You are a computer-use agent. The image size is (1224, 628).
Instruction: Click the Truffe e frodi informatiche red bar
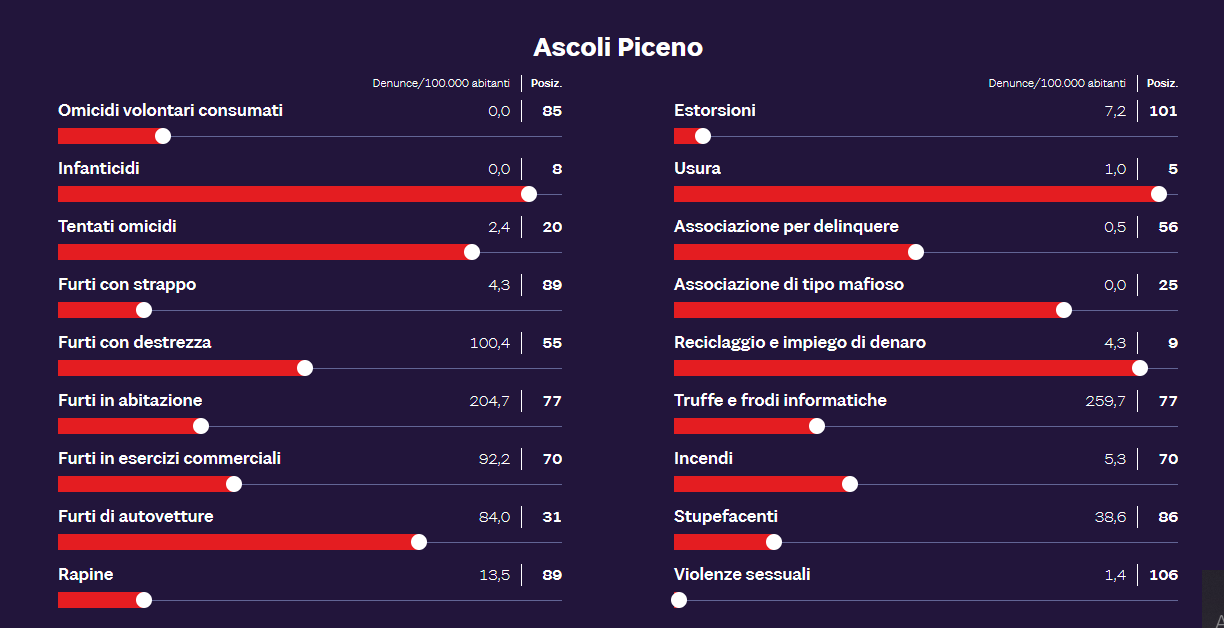pyautogui.click(x=745, y=426)
